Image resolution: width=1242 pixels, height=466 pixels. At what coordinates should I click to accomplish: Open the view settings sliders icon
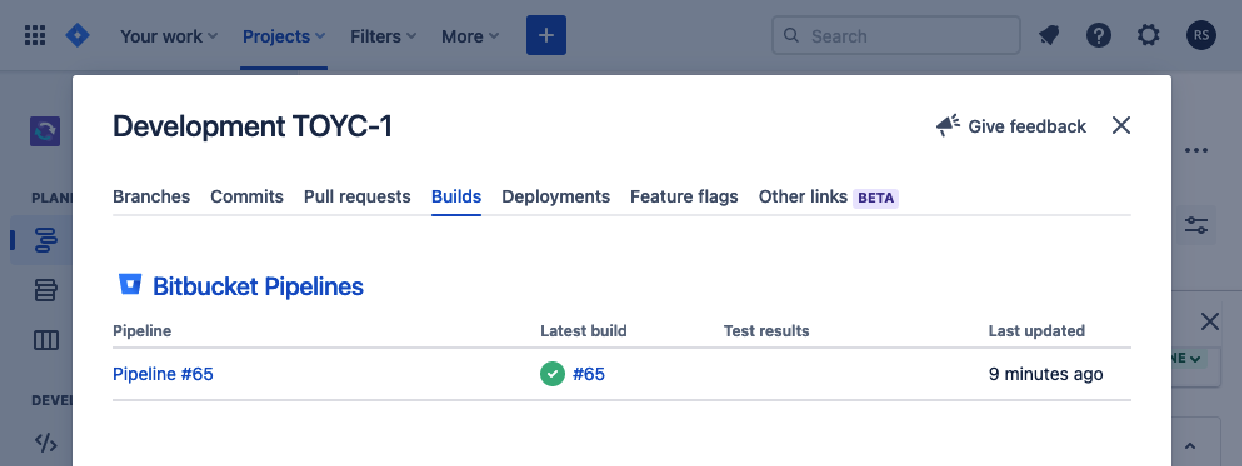tap(1197, 225)
